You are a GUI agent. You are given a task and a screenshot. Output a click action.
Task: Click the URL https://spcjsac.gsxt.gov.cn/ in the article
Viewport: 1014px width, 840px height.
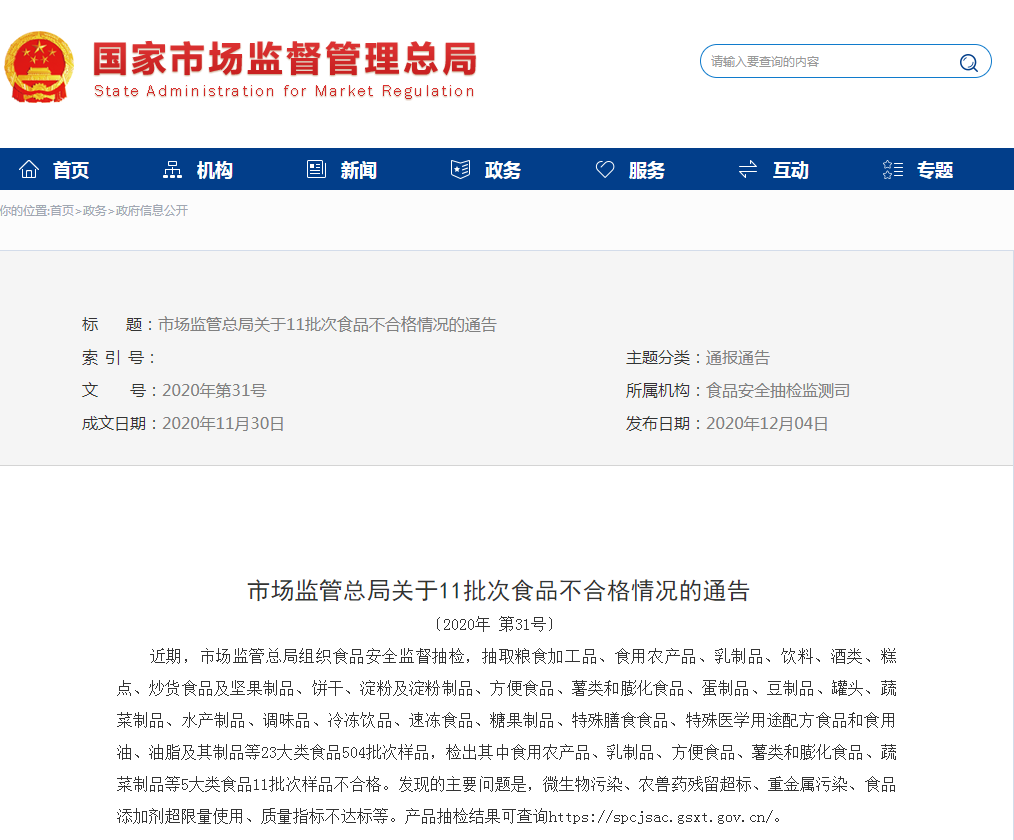click(660, 817)
